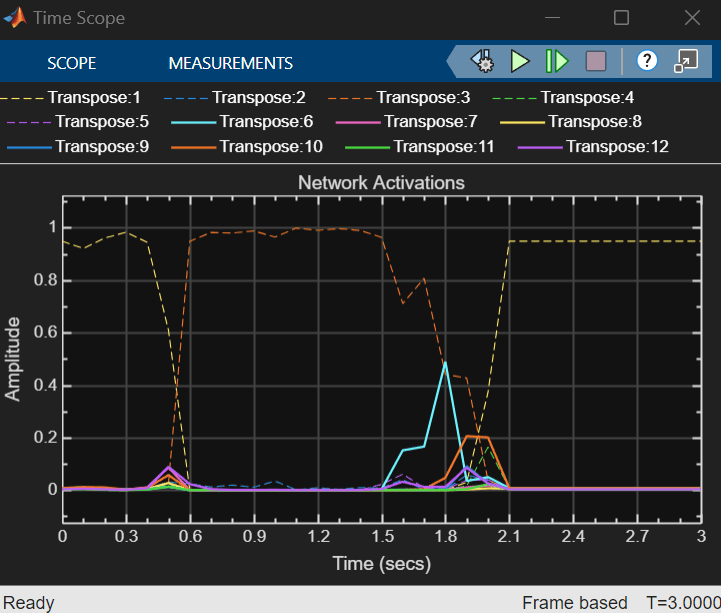
Task: Click the MATLAB logo in title bar
Action: click(x=15, y=18)
